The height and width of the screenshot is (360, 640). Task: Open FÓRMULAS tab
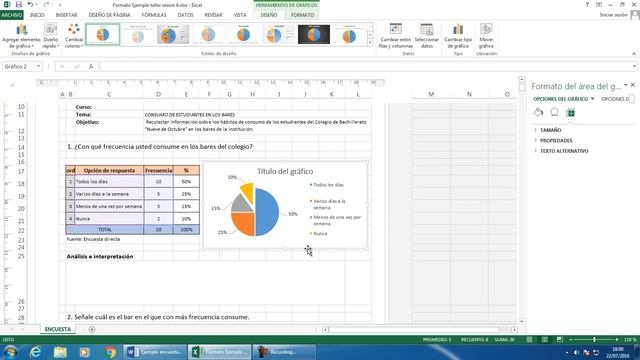tap(154, 15)
